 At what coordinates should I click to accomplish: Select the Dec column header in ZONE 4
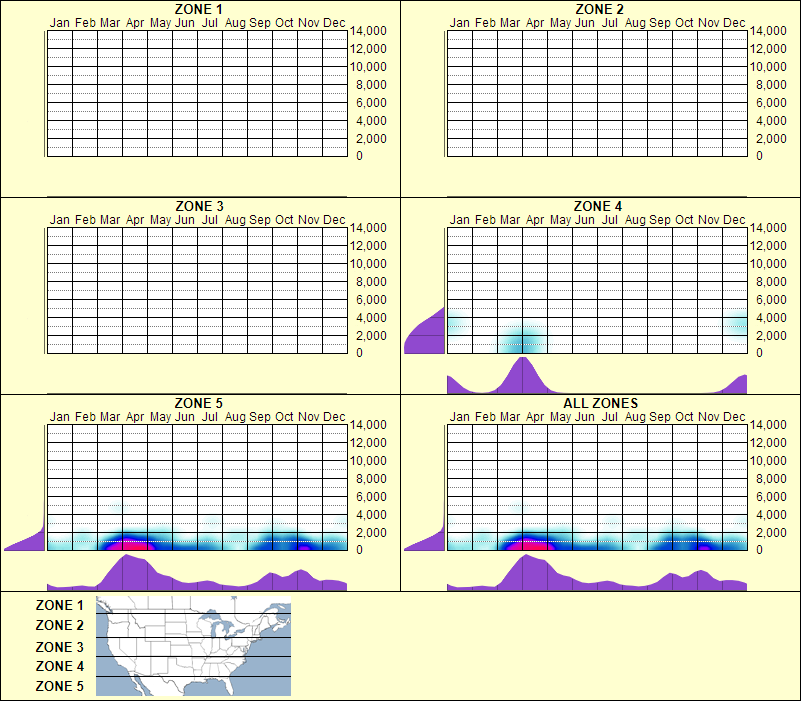733,219
